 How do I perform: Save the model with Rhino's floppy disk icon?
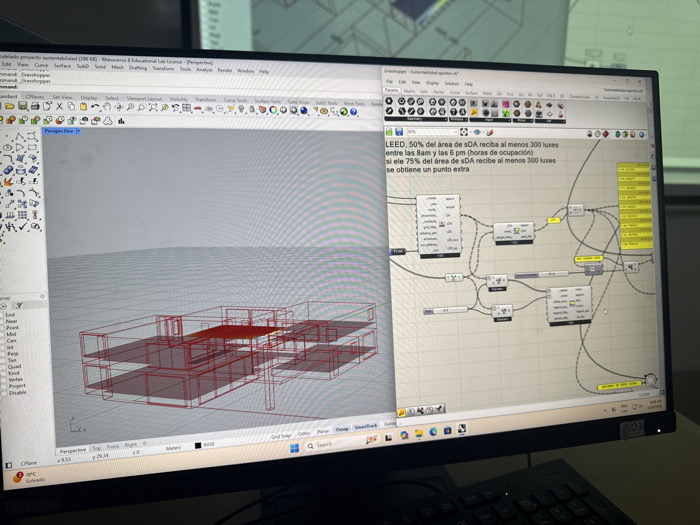pyautogui.click(x=22, y=106)
